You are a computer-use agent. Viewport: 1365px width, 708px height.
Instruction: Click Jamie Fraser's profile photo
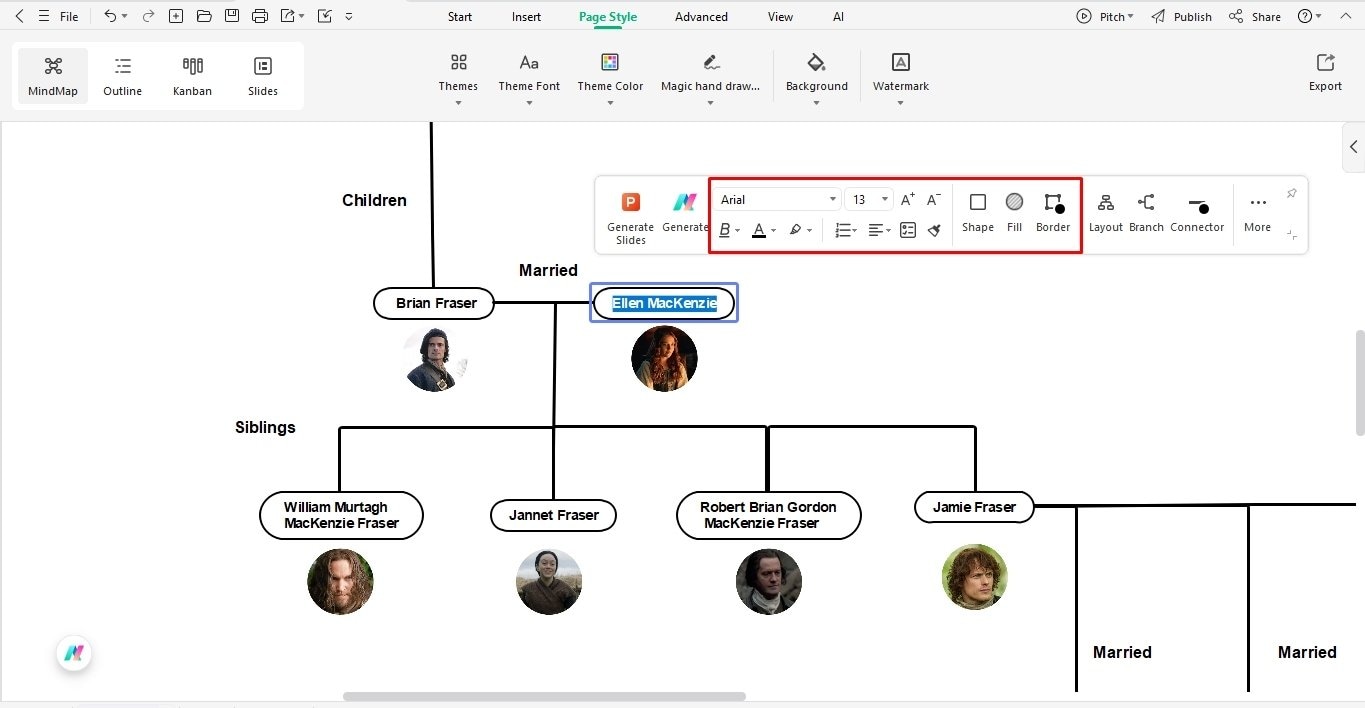[974, 577]
